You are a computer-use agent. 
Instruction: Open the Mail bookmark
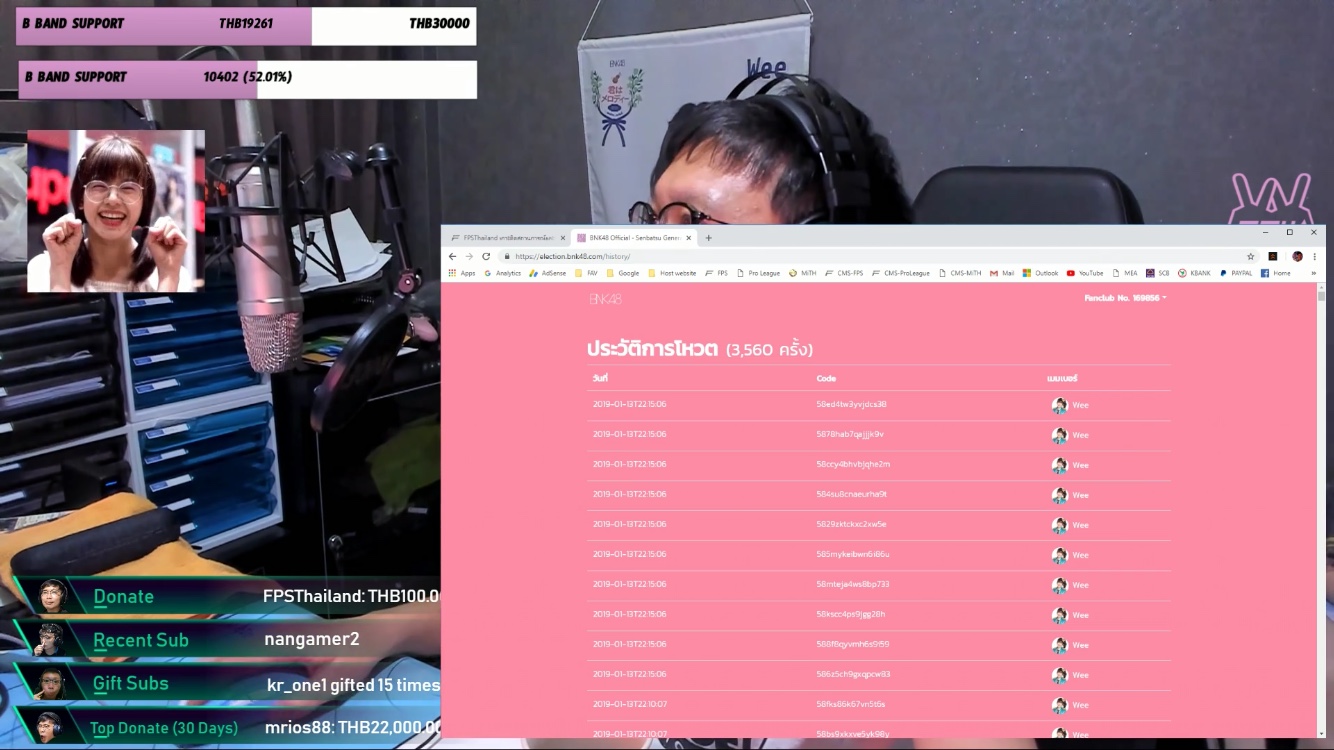(x=1002, y=273)
